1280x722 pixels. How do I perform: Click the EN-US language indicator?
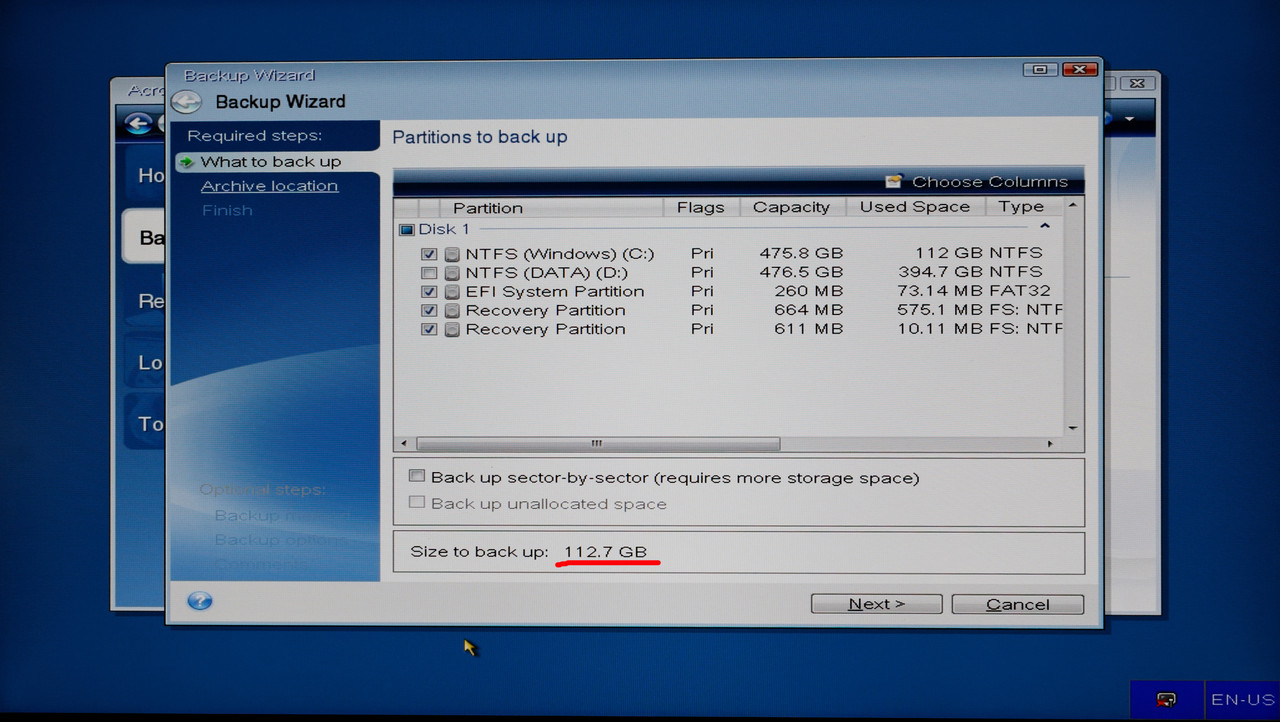[x=1243, y=700]
